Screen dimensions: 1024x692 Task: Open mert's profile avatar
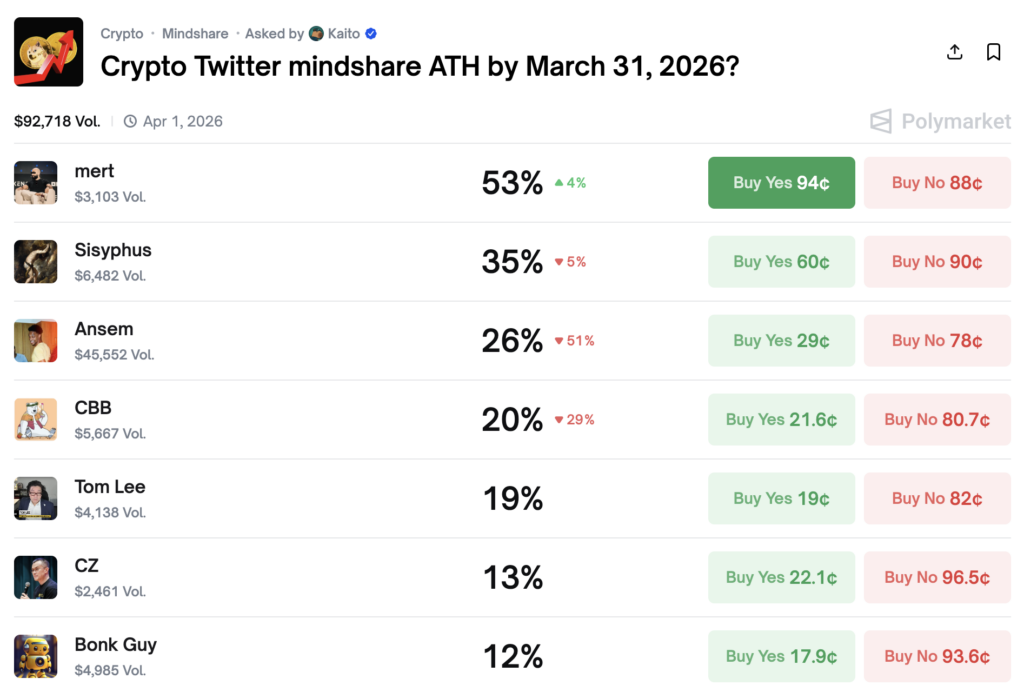click(36, 182)
